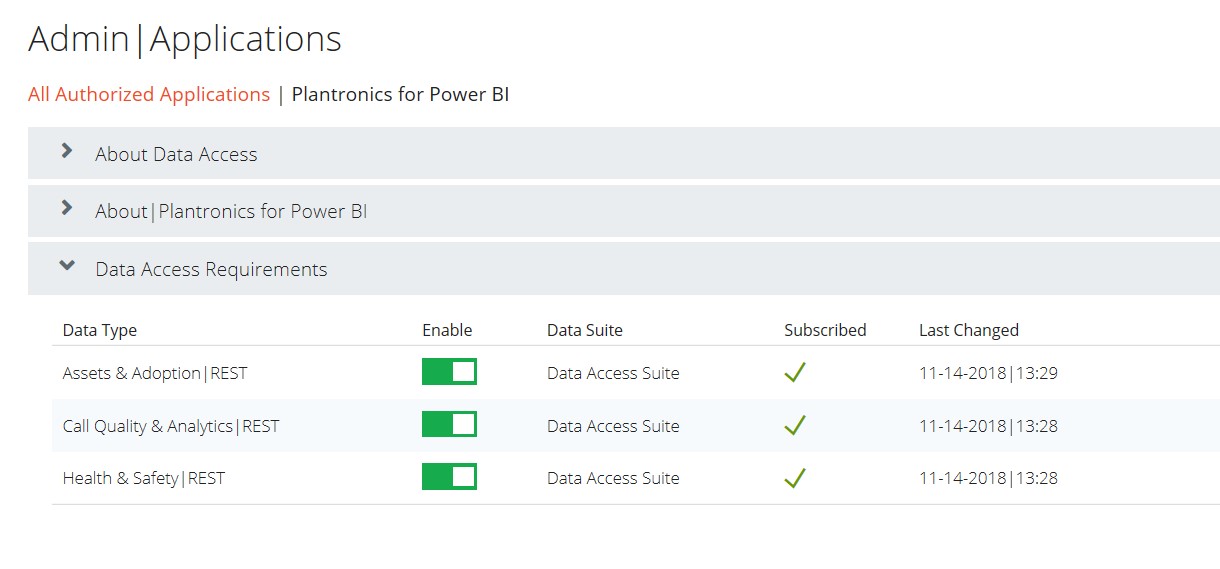This screenshot has height=569, width=1220.
Task: Expand About Plantronics for Power BI chevron
Action: pos(67,208)
